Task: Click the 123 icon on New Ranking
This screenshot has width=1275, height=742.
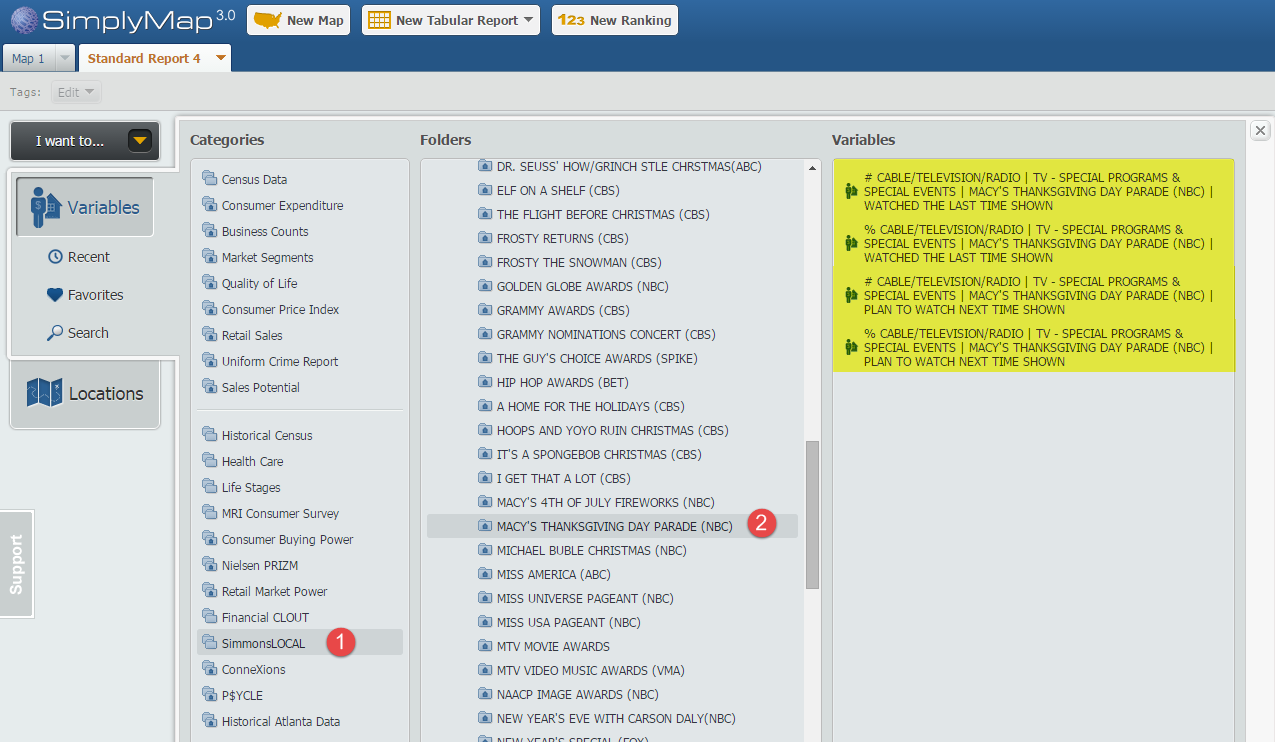Action: [571, 20]
